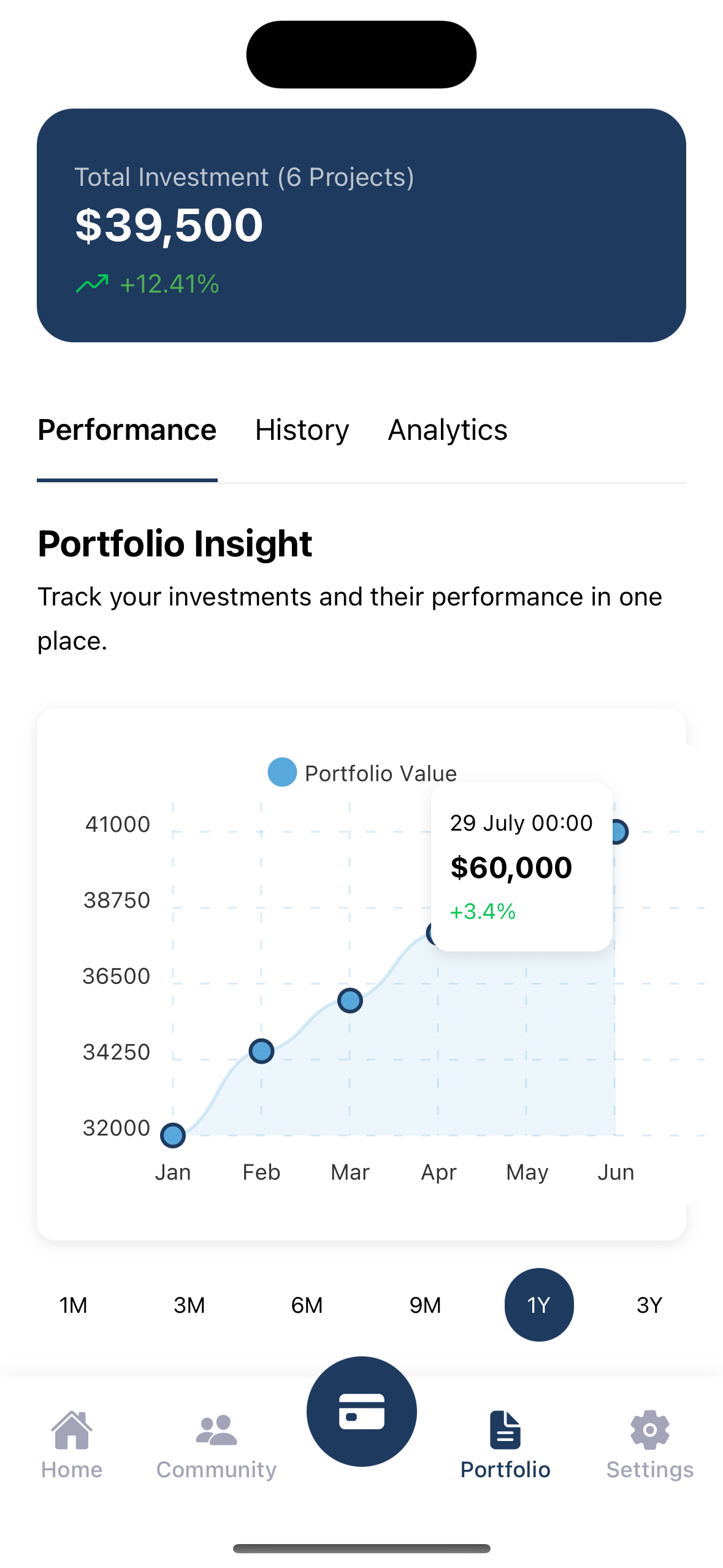Choose the 3Y time range
723x1568 pixels.
point(649,1305)
